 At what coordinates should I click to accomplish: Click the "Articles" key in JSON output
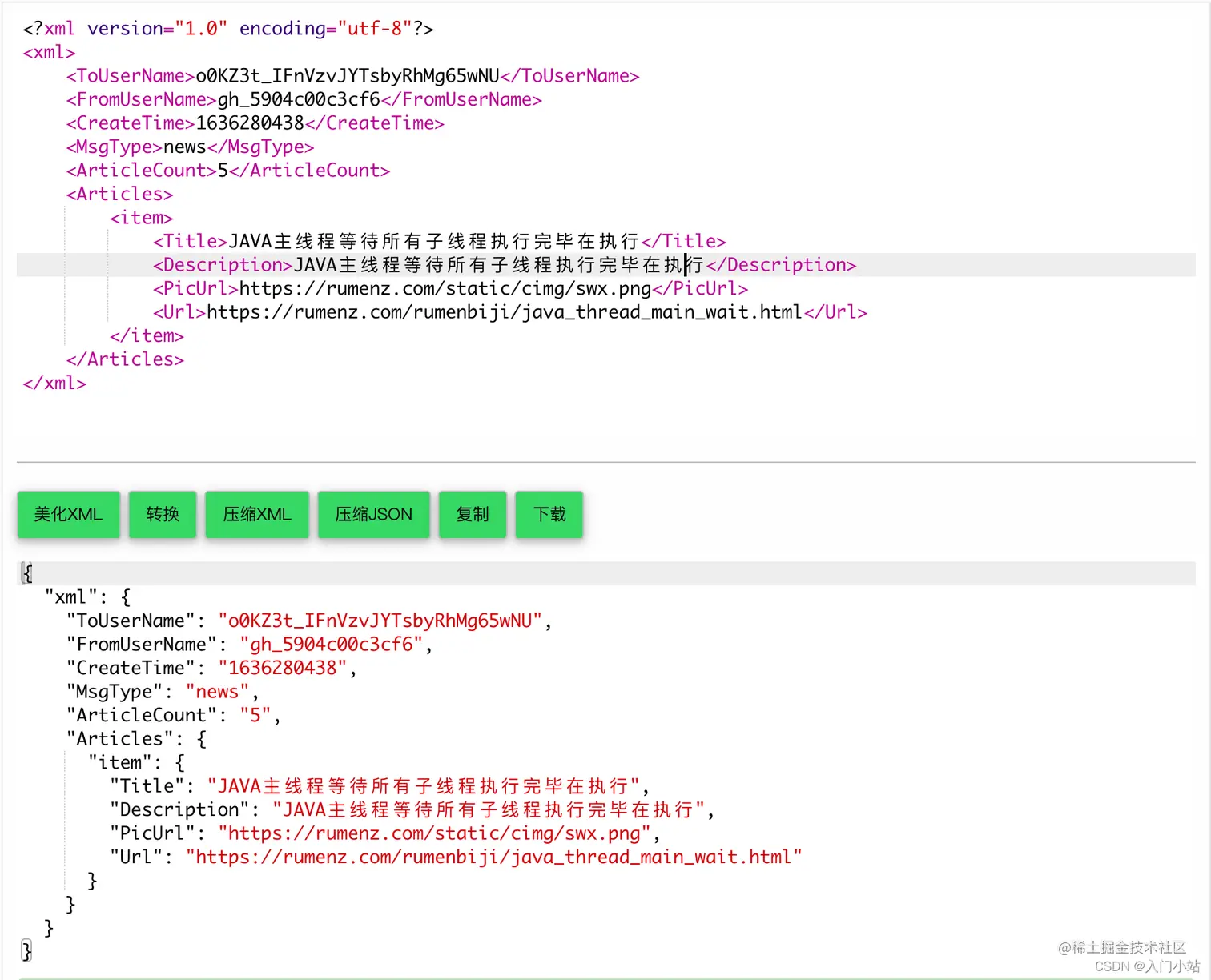click(119, 739)
